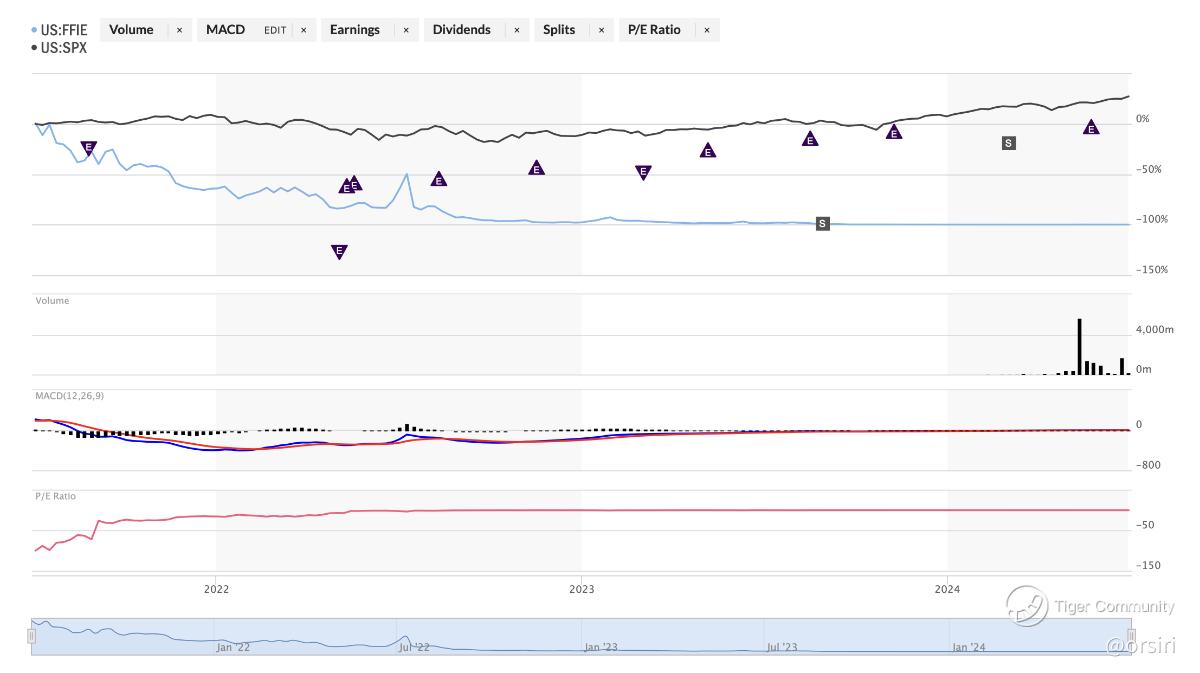Click the navigator at Jul '22

click(414, 648)
